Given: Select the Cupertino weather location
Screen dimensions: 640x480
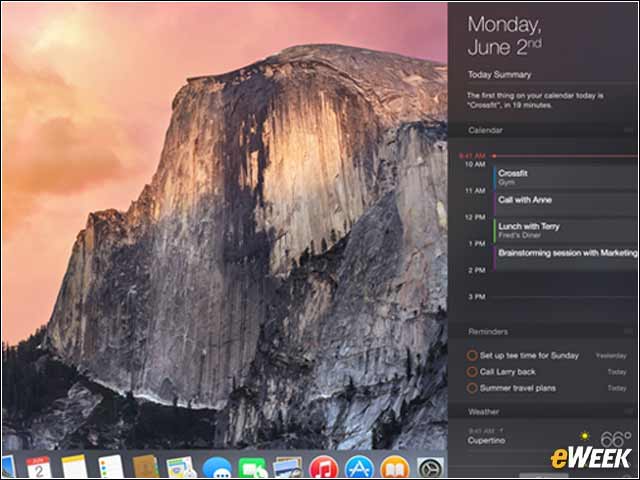Looking at the screenshot, I should (x=487, y=441).
